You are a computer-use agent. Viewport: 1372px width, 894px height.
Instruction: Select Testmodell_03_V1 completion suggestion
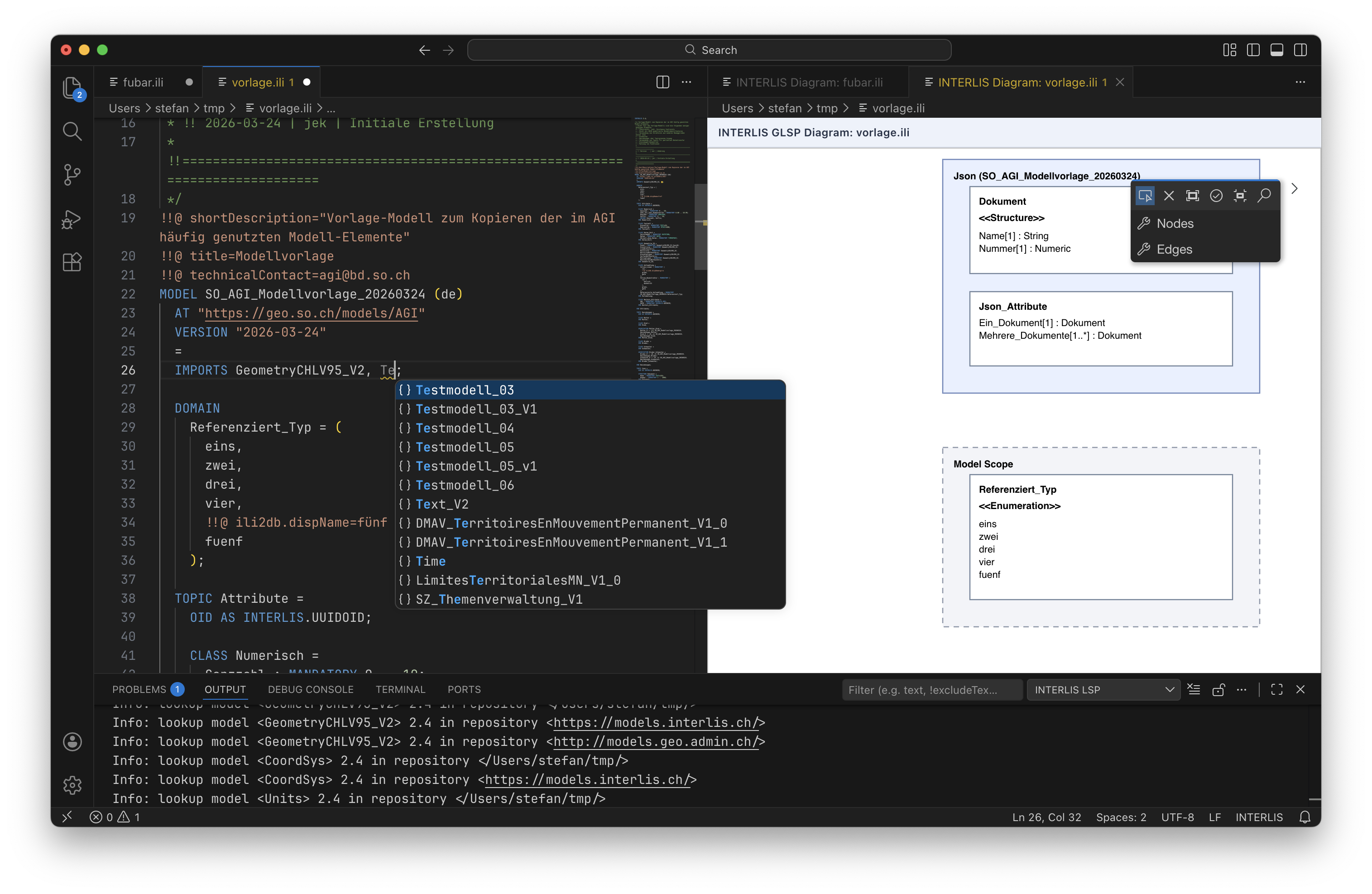pos(590,409)
